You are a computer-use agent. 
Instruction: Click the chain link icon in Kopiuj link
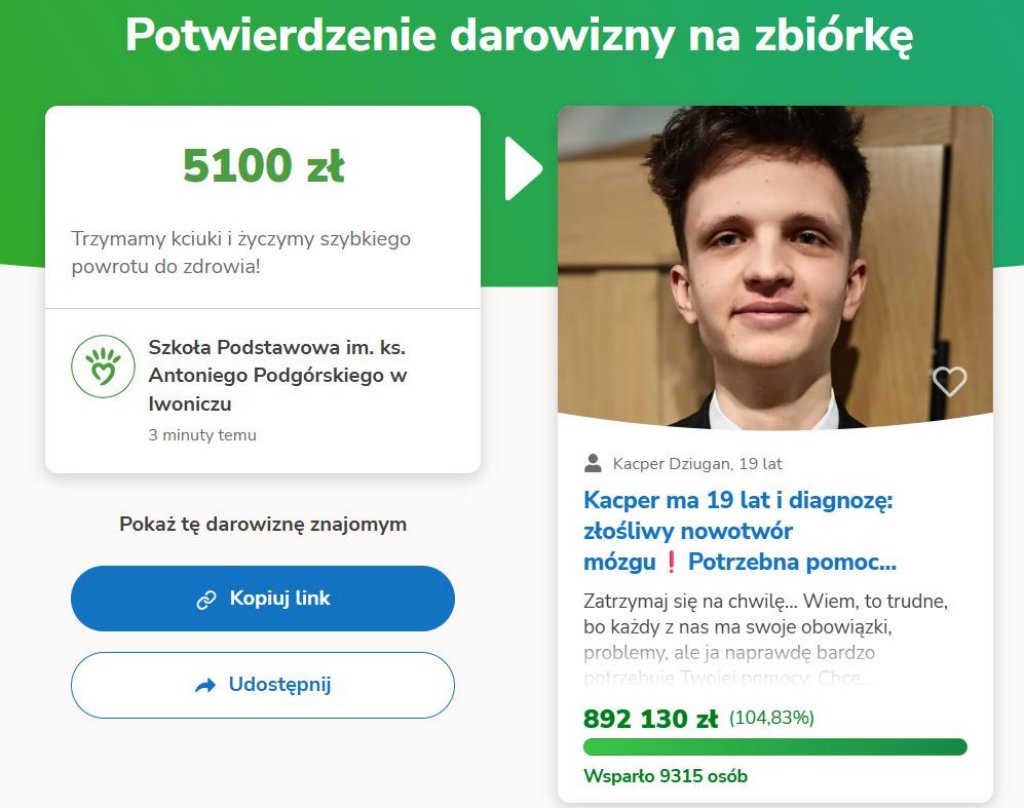coord(207,600)
